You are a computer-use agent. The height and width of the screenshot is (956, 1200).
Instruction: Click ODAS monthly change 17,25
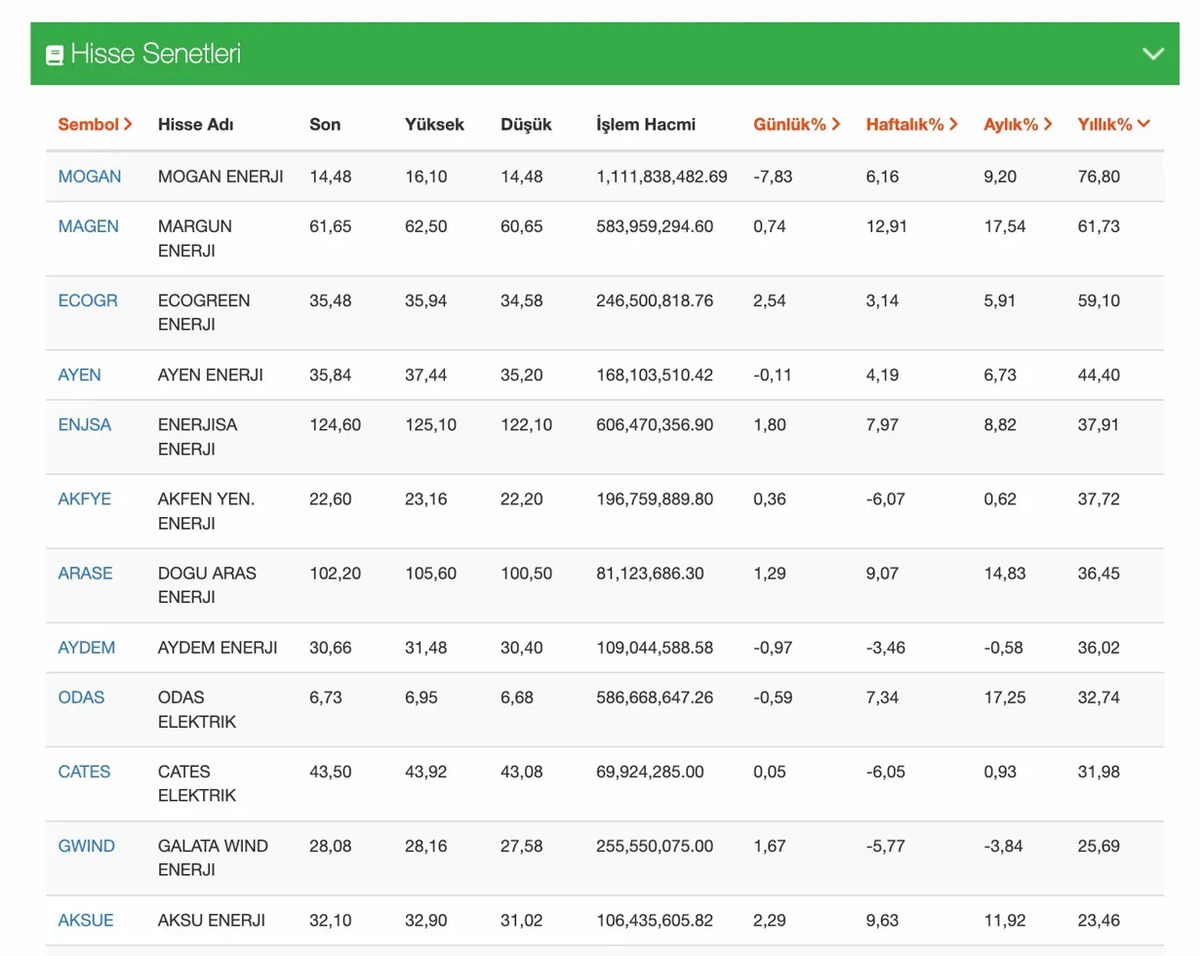[x=1005, y=697]
